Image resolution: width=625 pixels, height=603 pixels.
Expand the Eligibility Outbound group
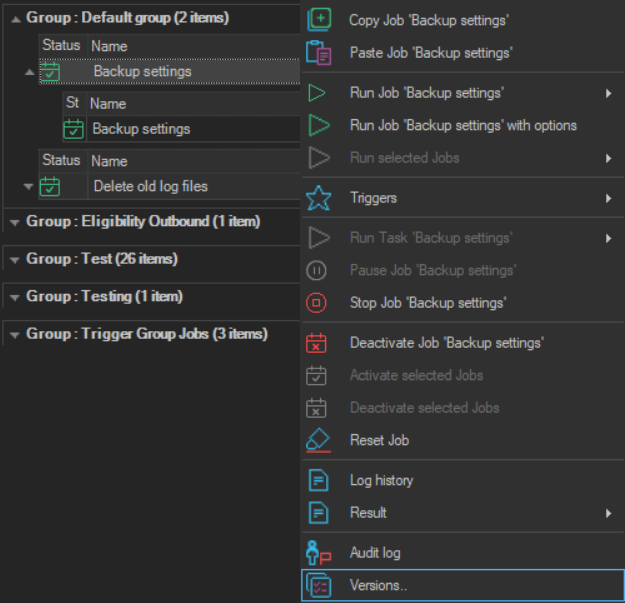click(14, 222)
